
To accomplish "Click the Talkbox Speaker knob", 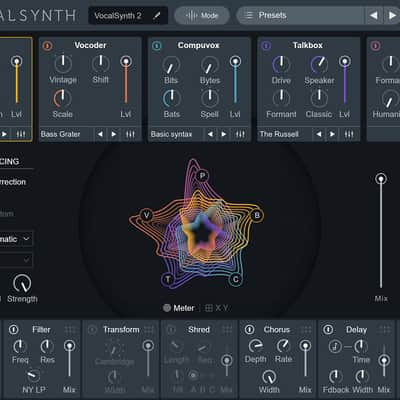I will tap(319, 65).
